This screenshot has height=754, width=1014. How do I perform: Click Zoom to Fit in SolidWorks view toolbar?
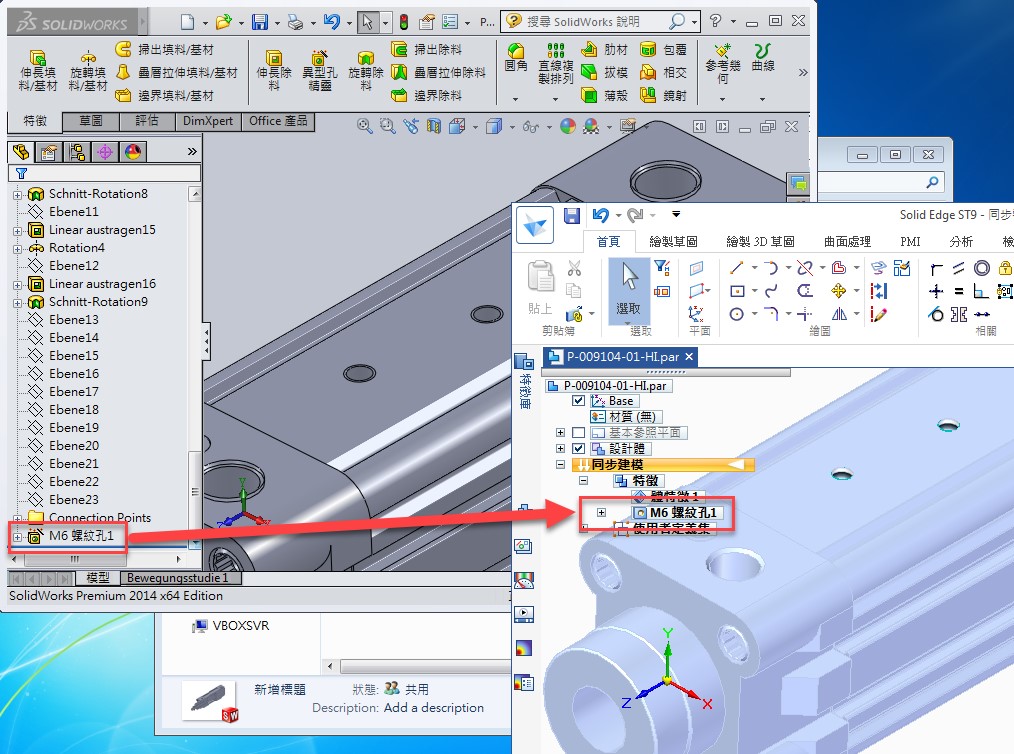pyautogui.click(x=364, y=126)
